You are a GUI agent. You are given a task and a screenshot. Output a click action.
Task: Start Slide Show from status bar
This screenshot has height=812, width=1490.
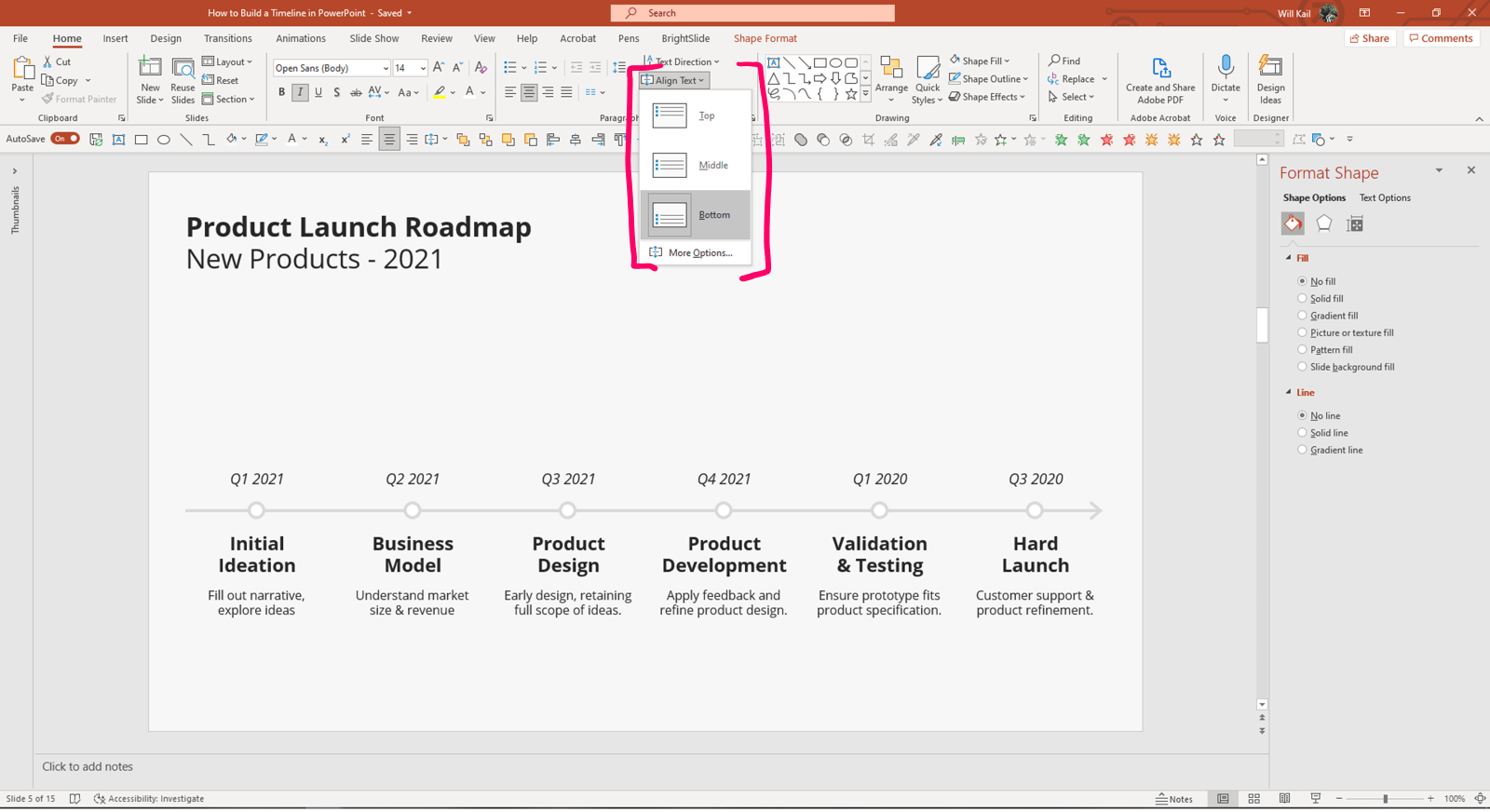point(1315,799)
